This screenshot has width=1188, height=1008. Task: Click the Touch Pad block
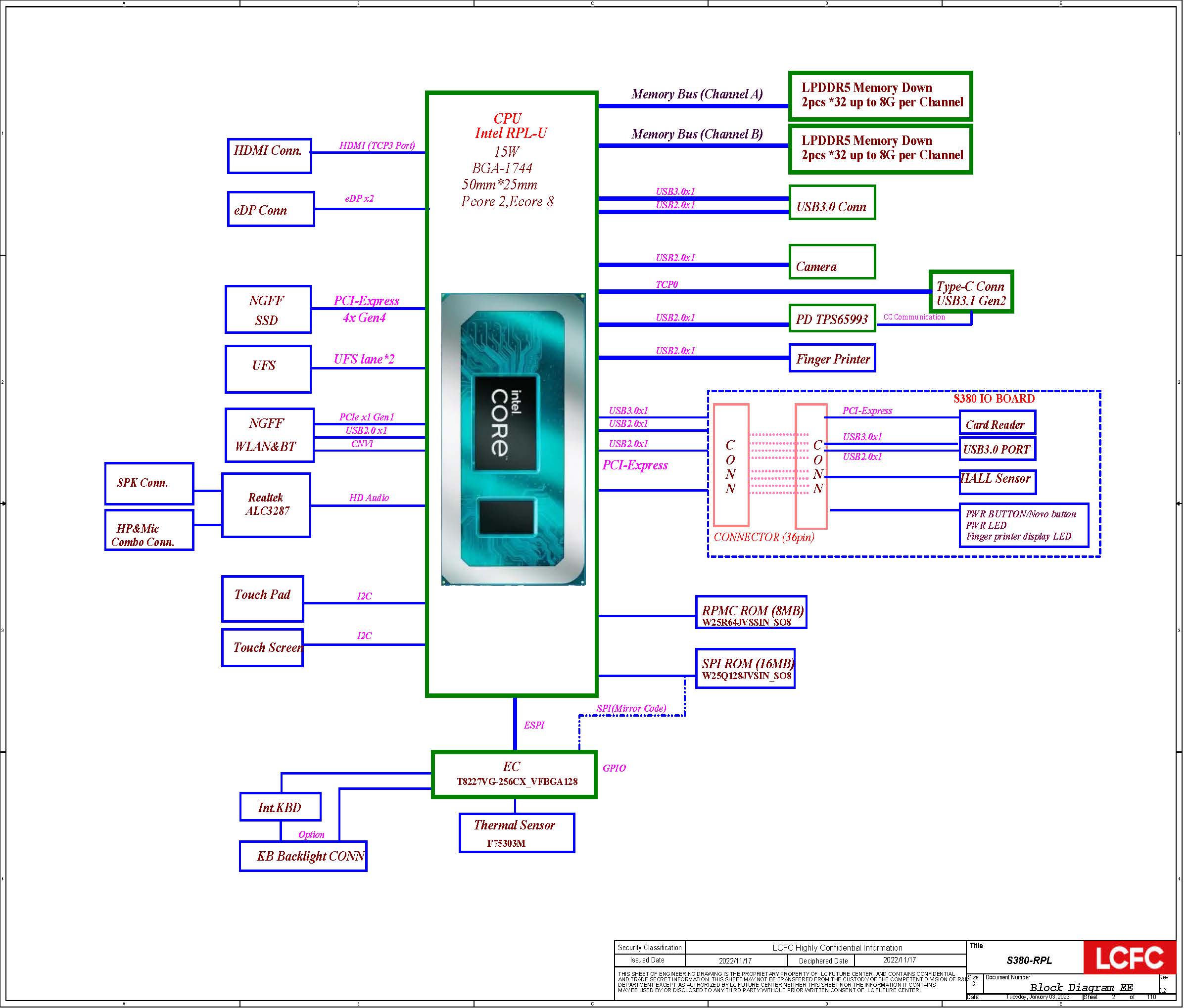point(262,598)
